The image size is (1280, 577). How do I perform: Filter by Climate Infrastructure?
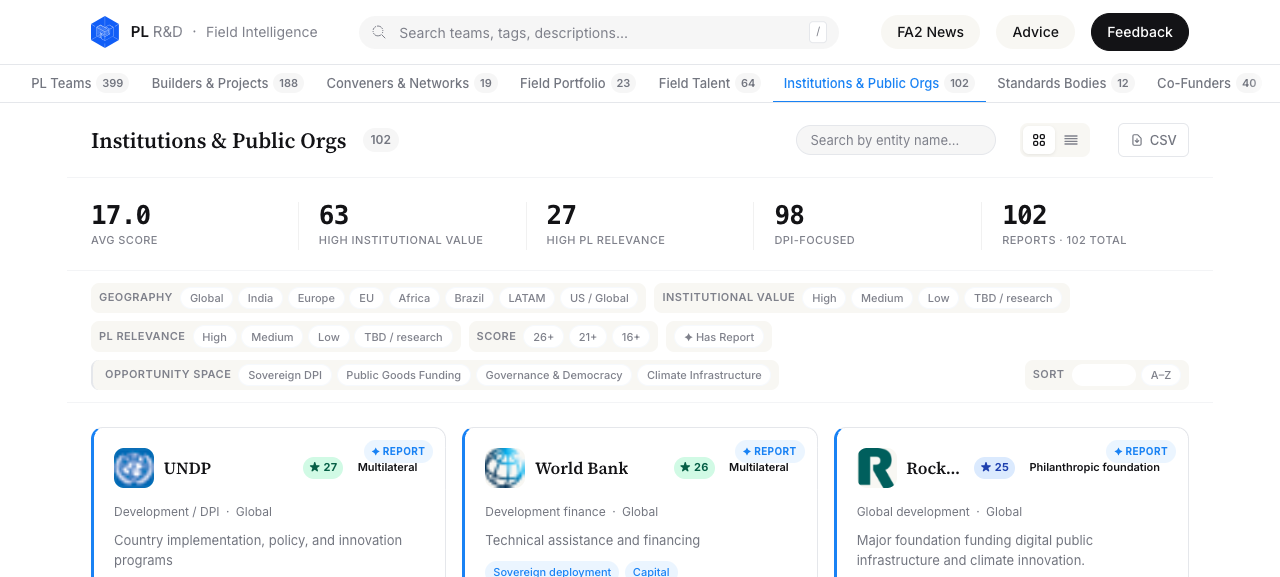coord(704,375)
